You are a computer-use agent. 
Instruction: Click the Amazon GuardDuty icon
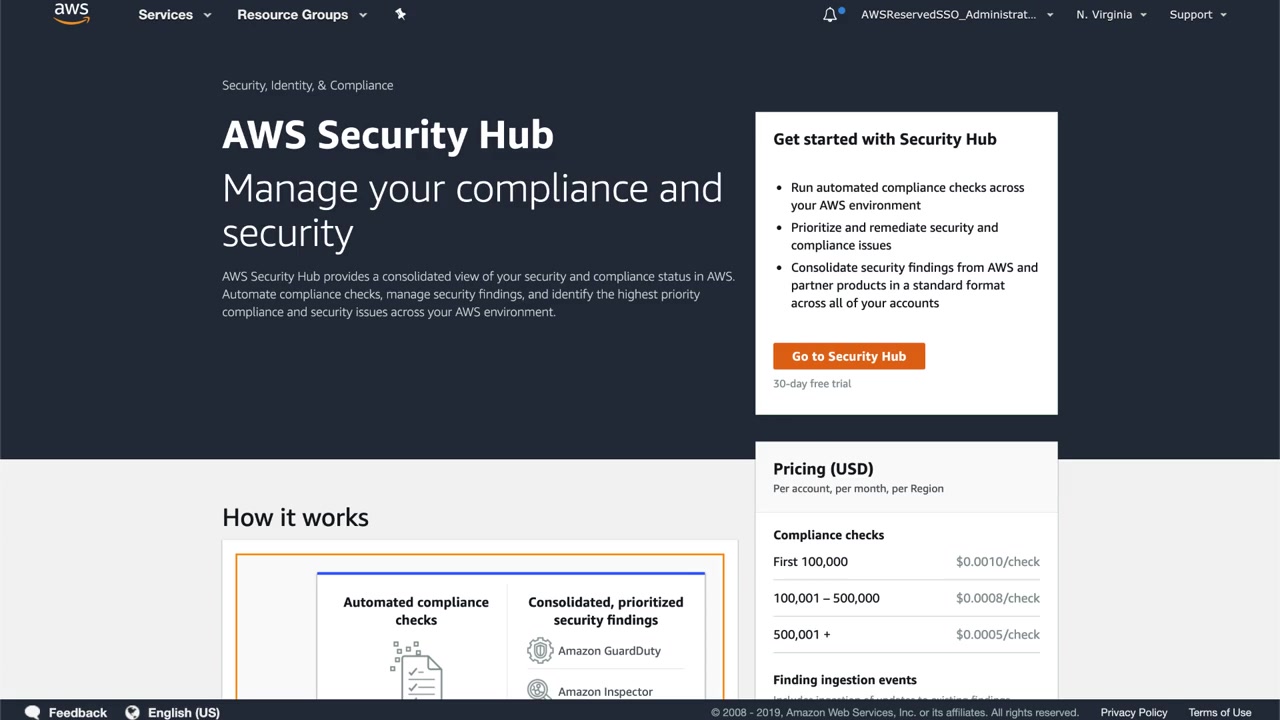pyautogui.click(x=540, y=651)
